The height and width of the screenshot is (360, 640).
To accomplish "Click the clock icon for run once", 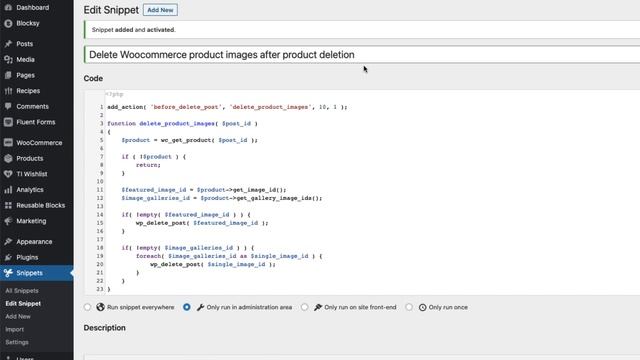I will [x=422, y=307].
